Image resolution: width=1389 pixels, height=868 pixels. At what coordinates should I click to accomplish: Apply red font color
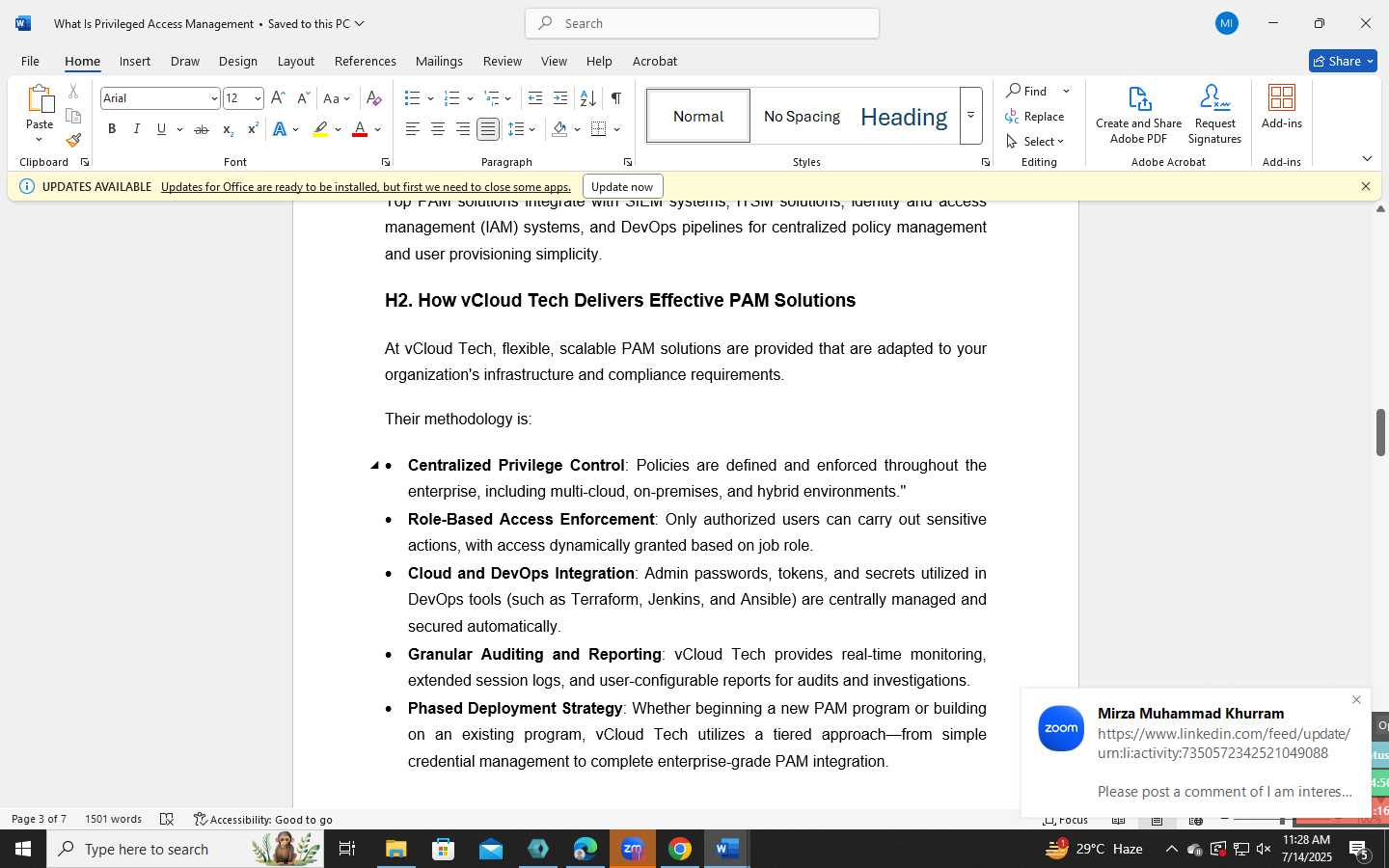pyautogui.click(x=360, y=129)
